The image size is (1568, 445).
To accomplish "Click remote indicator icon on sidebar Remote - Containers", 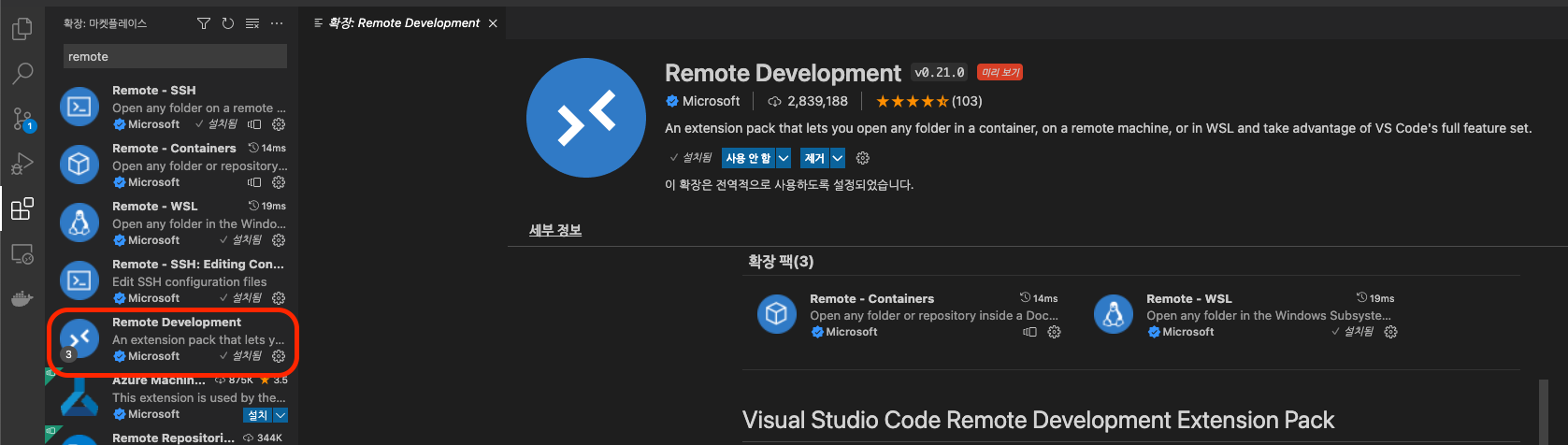I will 254,182.
